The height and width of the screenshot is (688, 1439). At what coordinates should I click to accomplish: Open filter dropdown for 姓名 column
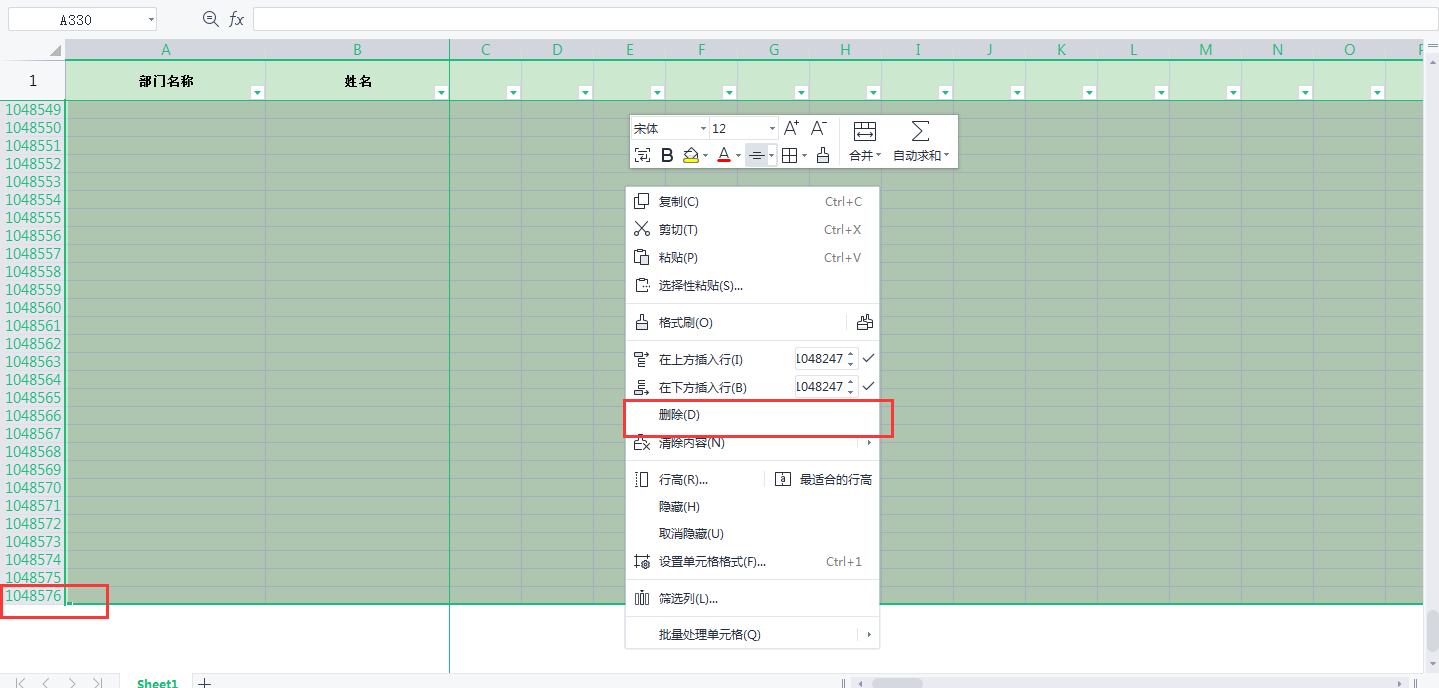point(441,92)
